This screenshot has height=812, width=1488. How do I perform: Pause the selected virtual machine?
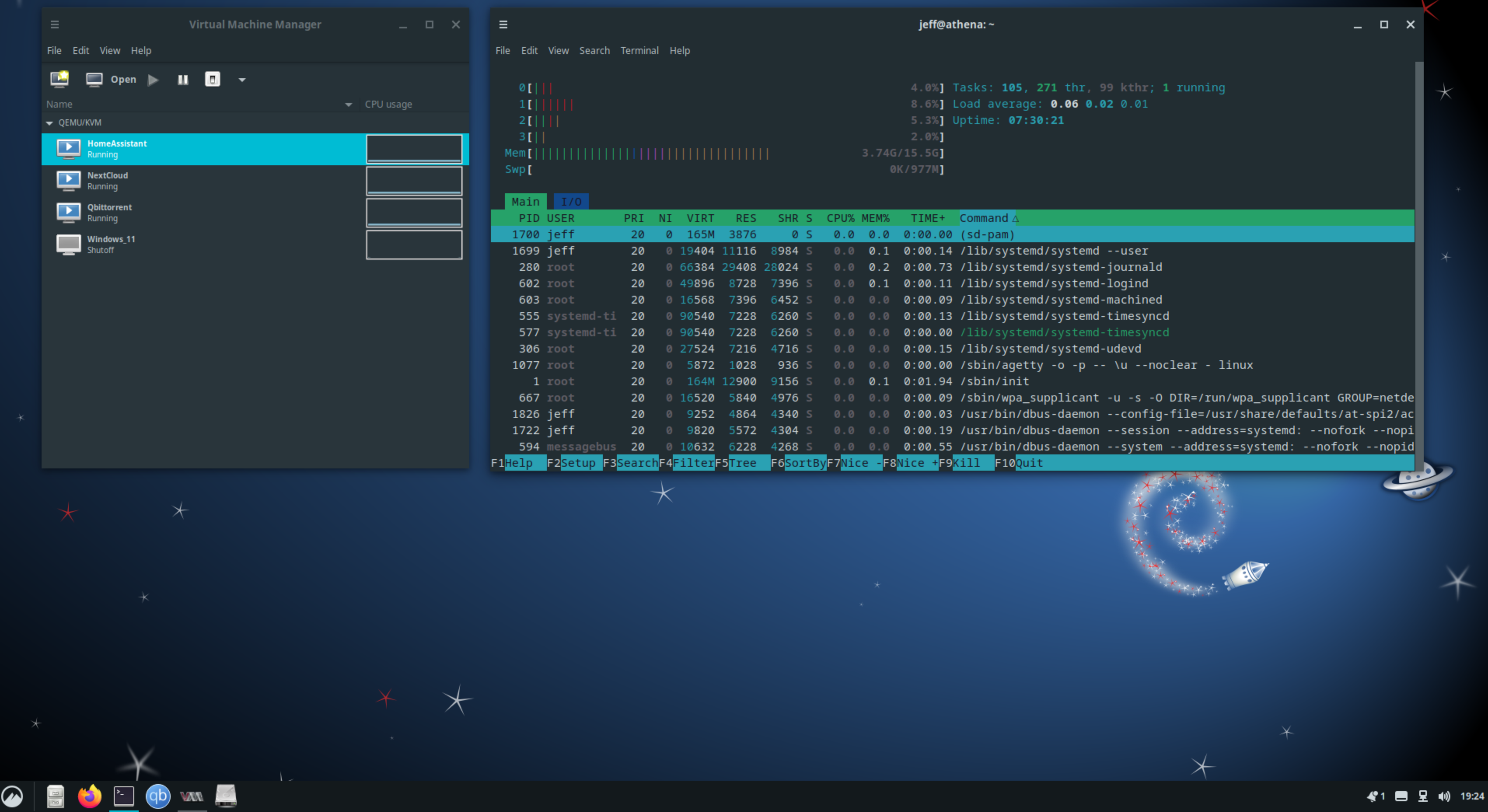click(183, 79)
